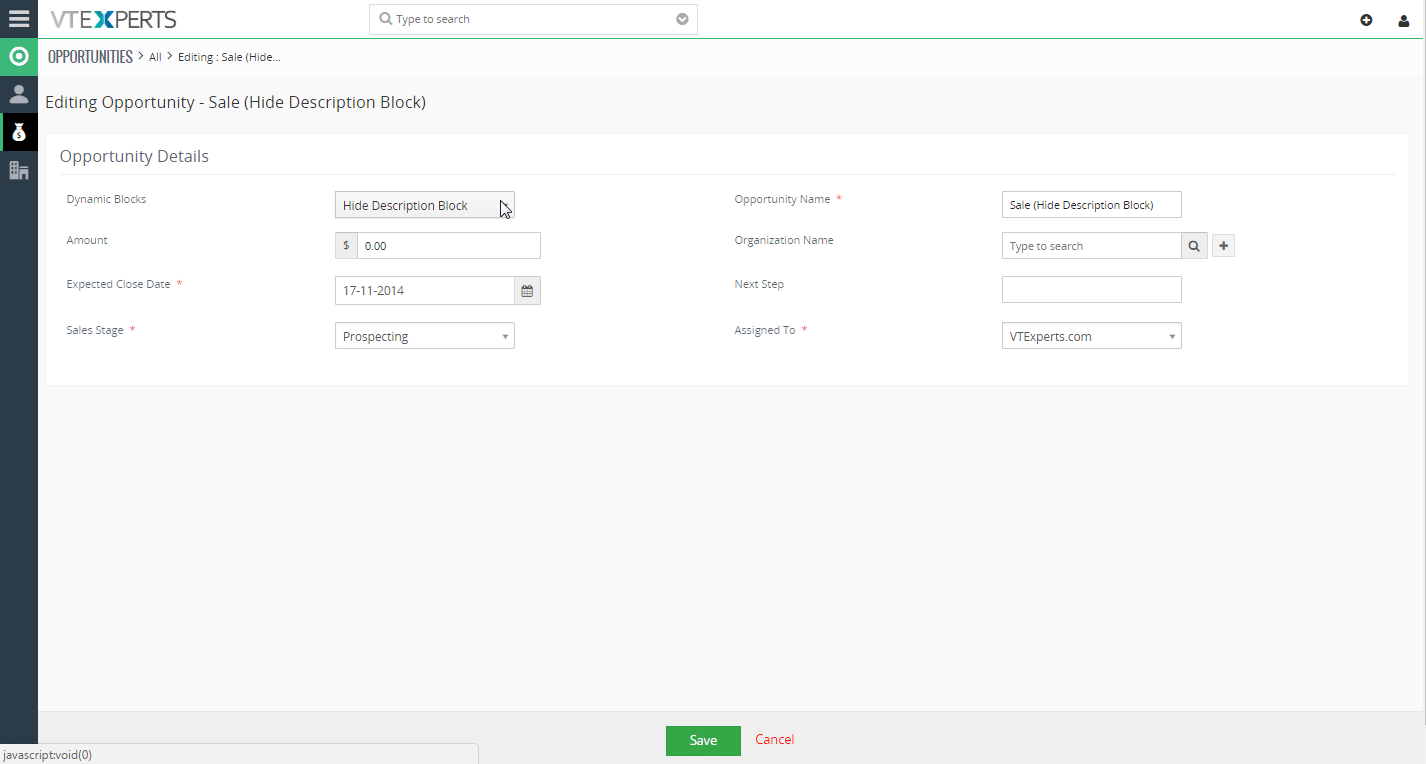Click the OPPORTUNITIES module breadcrumb title
The width and height of the screenshot is (1426, 764).
[x=90, y=57]
